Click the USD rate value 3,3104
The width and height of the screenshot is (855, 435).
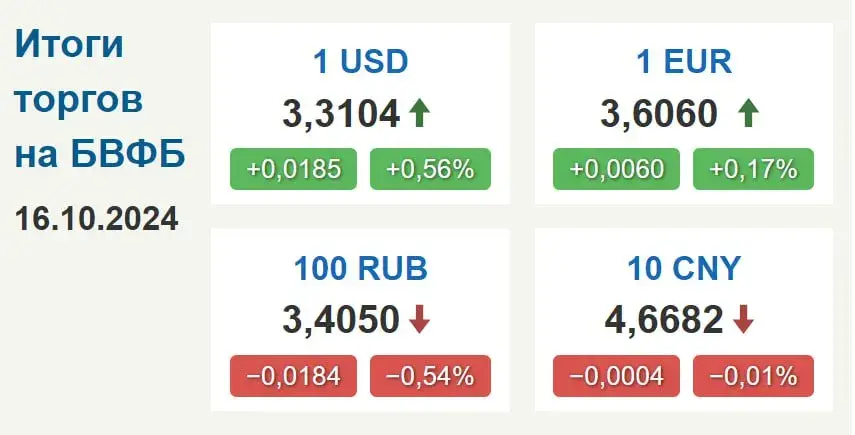pos(342,115)
